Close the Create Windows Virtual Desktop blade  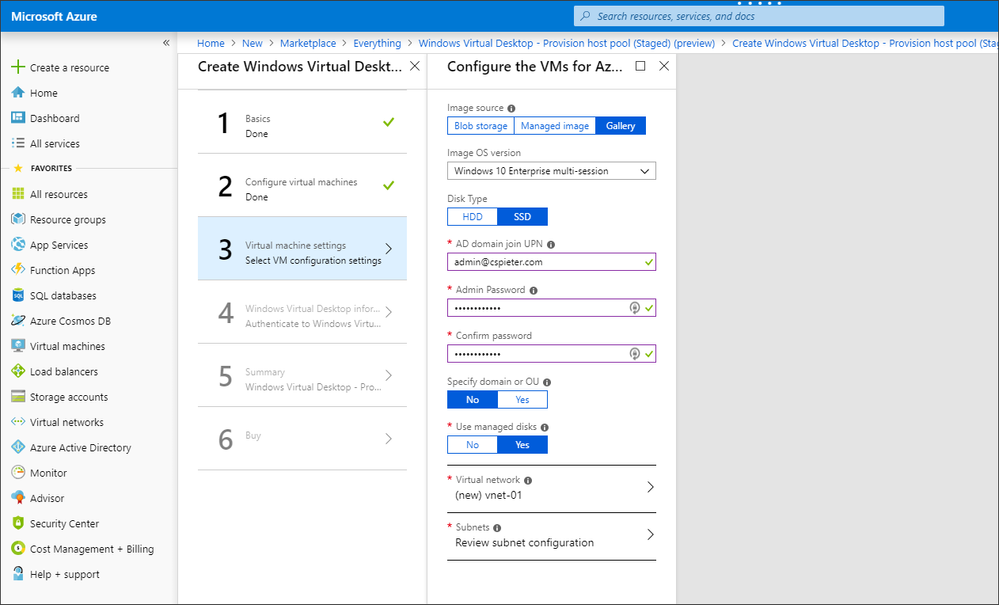(x=415, y=66)
